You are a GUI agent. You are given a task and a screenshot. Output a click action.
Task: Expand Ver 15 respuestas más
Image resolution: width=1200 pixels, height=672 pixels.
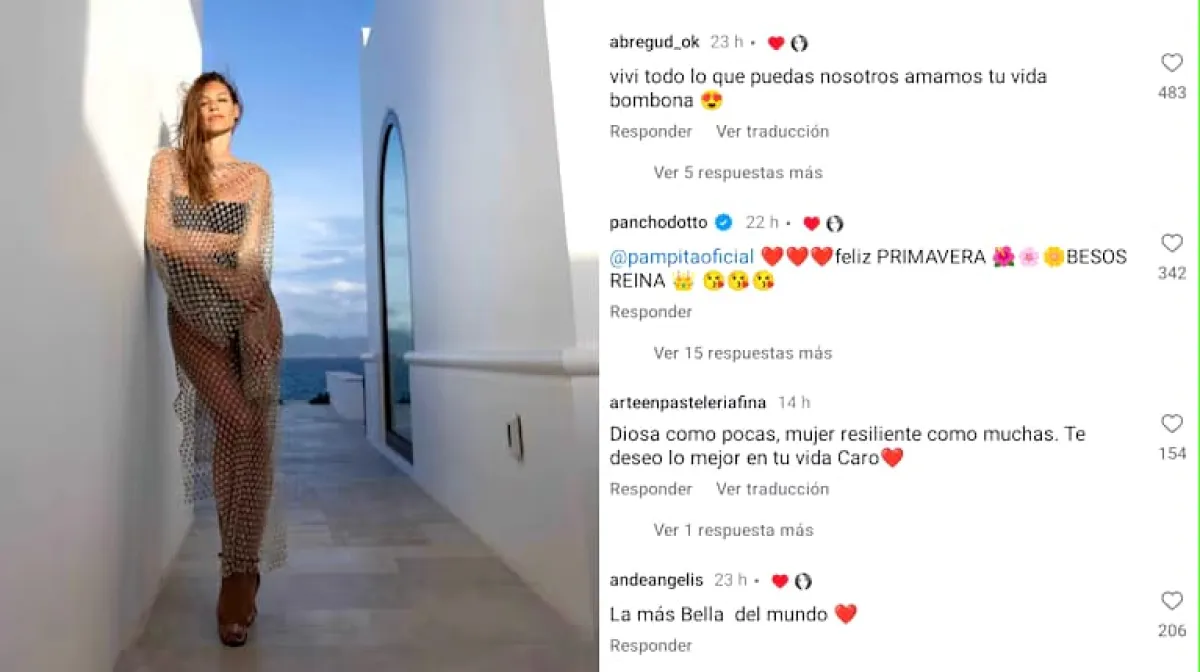(x=743, y=353)
